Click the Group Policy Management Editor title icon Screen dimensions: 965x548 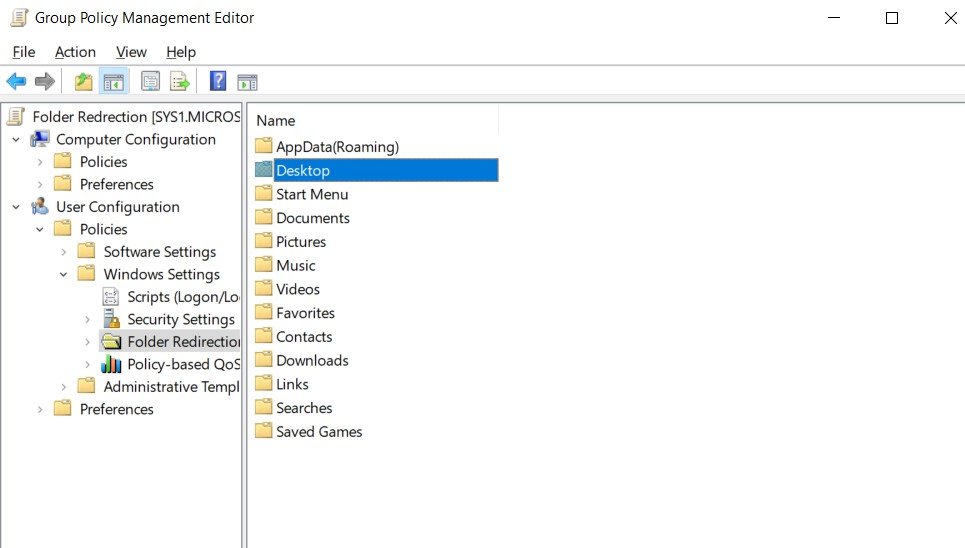tap(19, 17)
